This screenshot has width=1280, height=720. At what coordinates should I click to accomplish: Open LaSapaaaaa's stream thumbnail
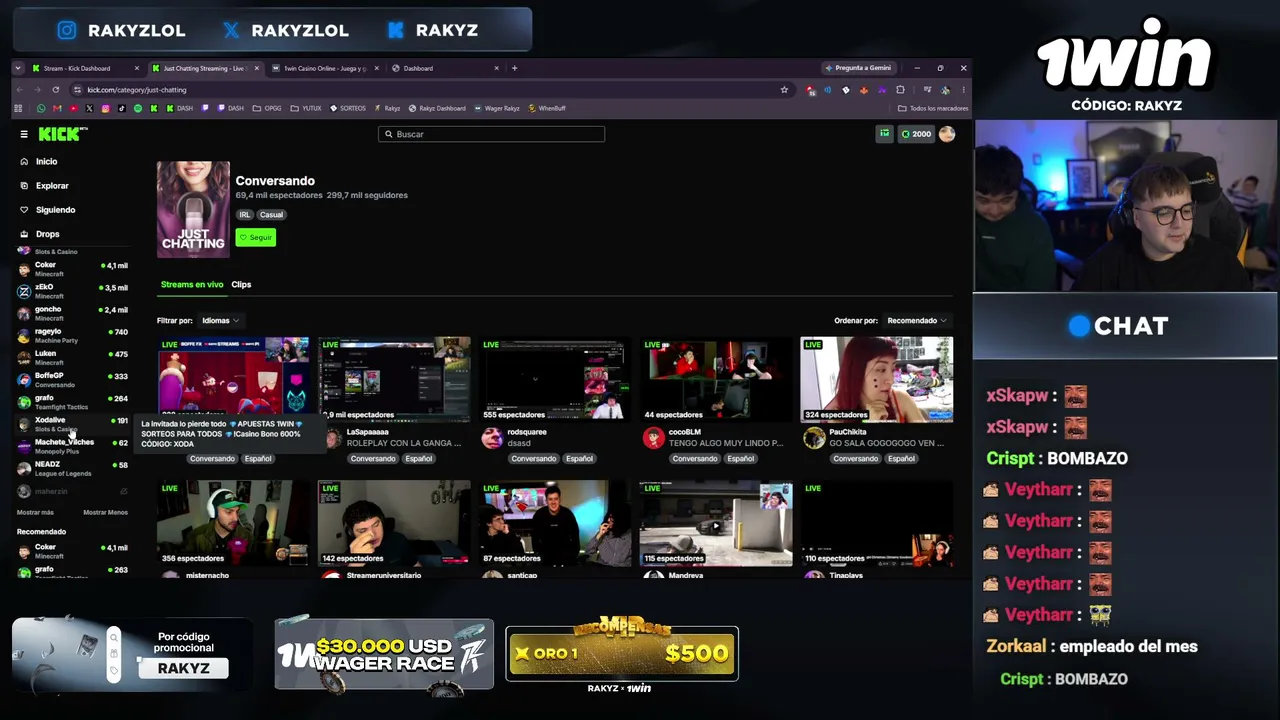tap(394, 379)
